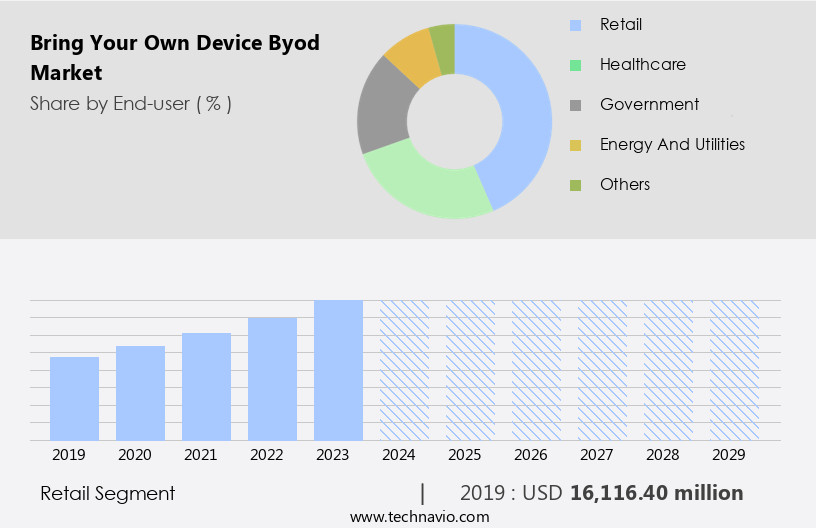Select the hatched 2029 forecast bar
Image resolution: width=816 pixels, height=528 pixels.
tap(734, 370)
